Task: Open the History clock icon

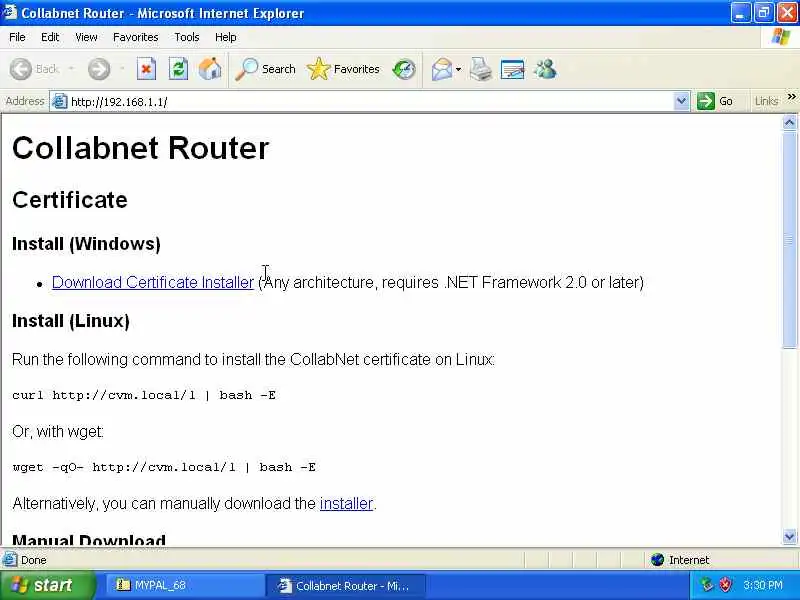Action: tap(404, 69)
